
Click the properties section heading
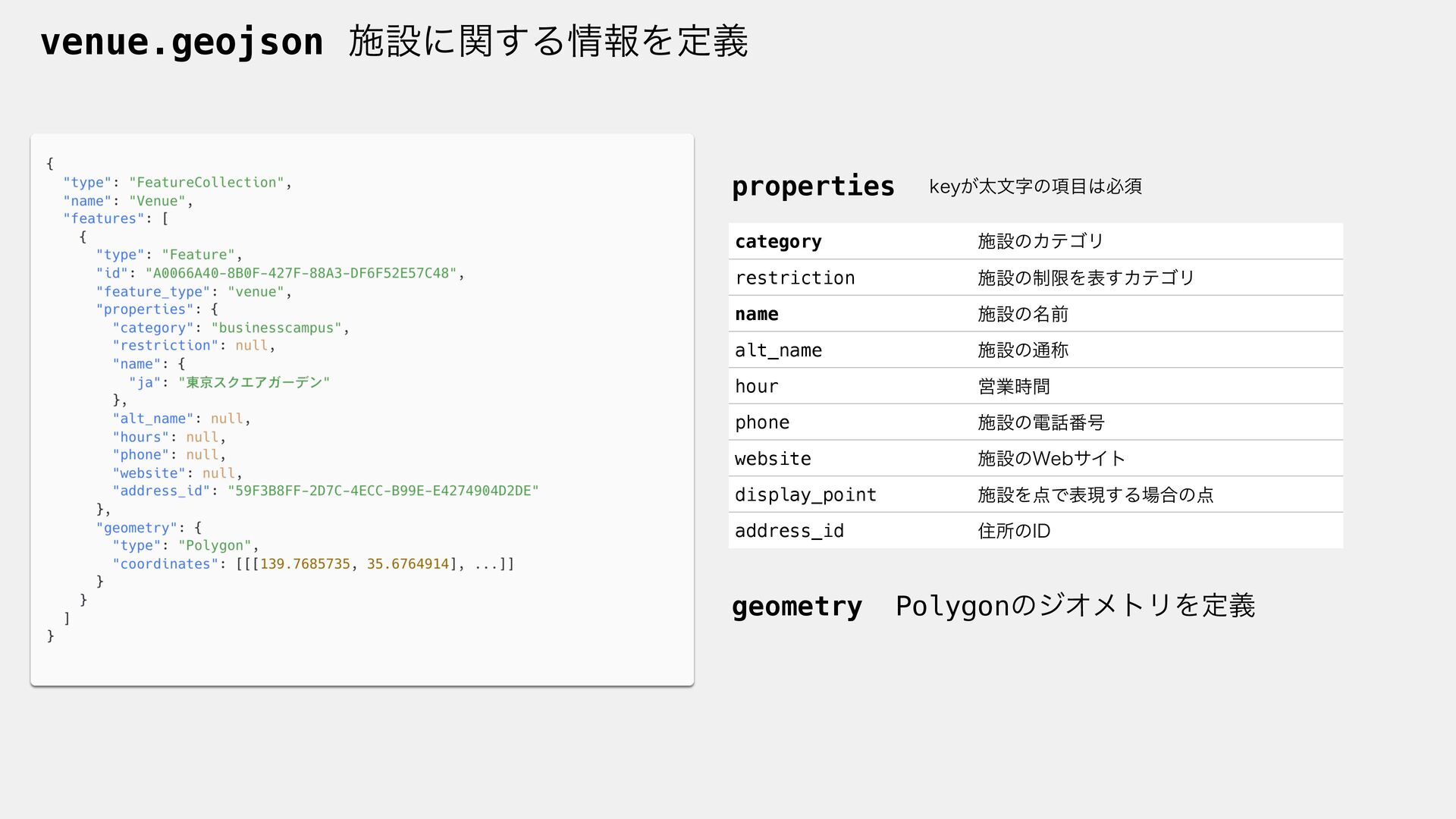coord(813,187)
